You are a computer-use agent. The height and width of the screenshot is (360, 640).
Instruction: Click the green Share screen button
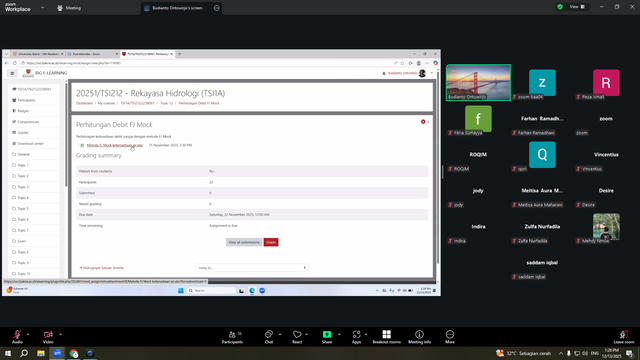(x=327, y=337)
